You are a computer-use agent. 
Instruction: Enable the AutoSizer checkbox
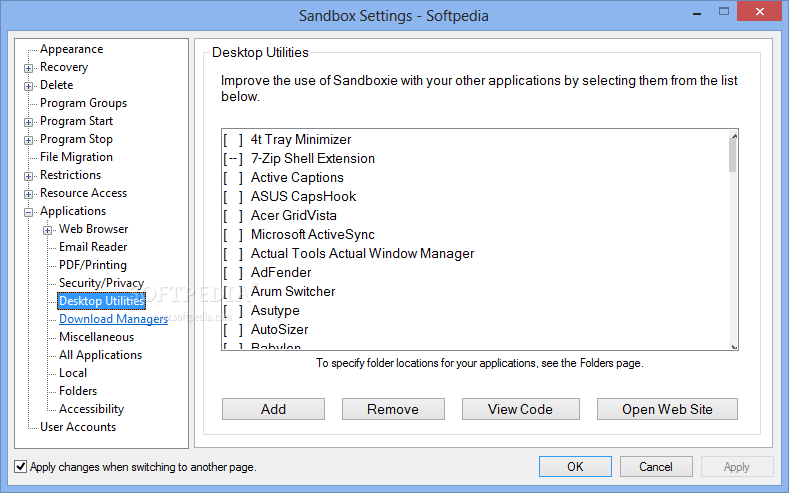point(233,330)
